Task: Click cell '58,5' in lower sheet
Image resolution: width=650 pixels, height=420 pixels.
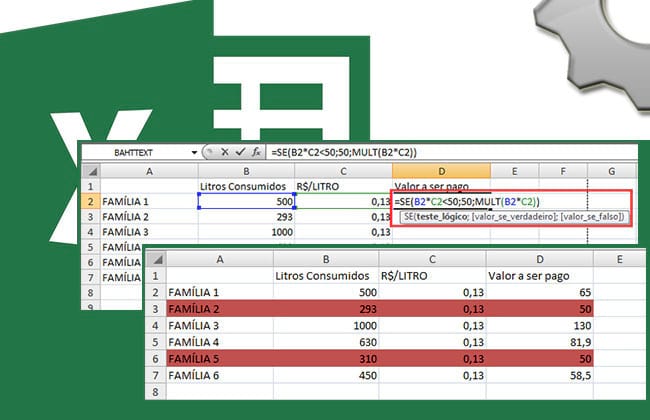Action: [x=539, y=375]
